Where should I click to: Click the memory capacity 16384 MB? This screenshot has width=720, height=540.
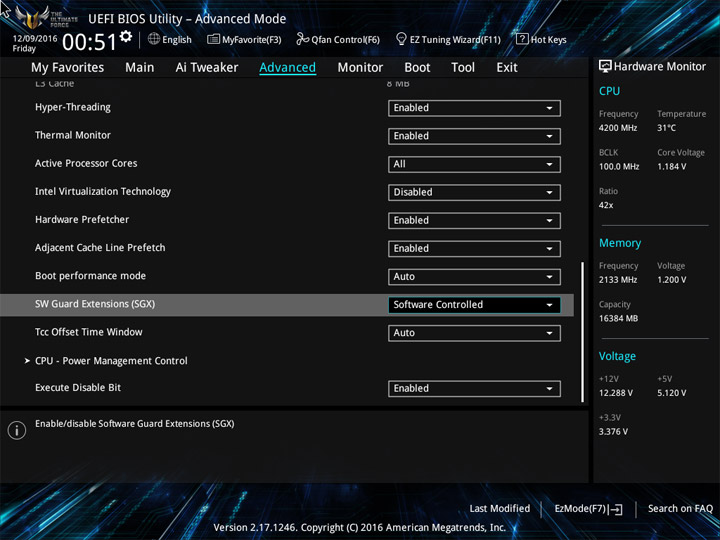pos(618,318)
